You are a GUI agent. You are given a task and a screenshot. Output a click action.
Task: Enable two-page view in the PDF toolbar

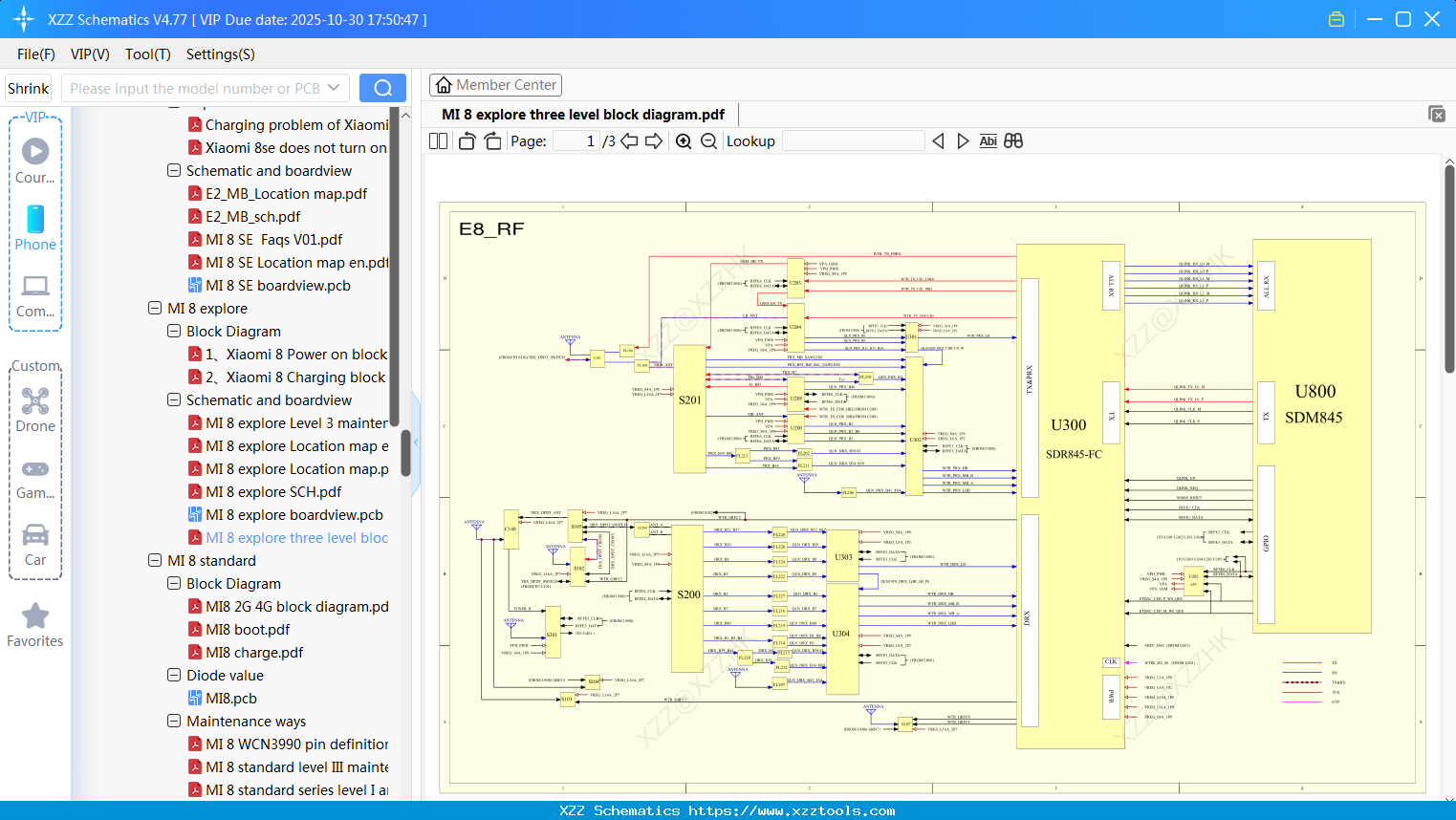click(437, 140)
